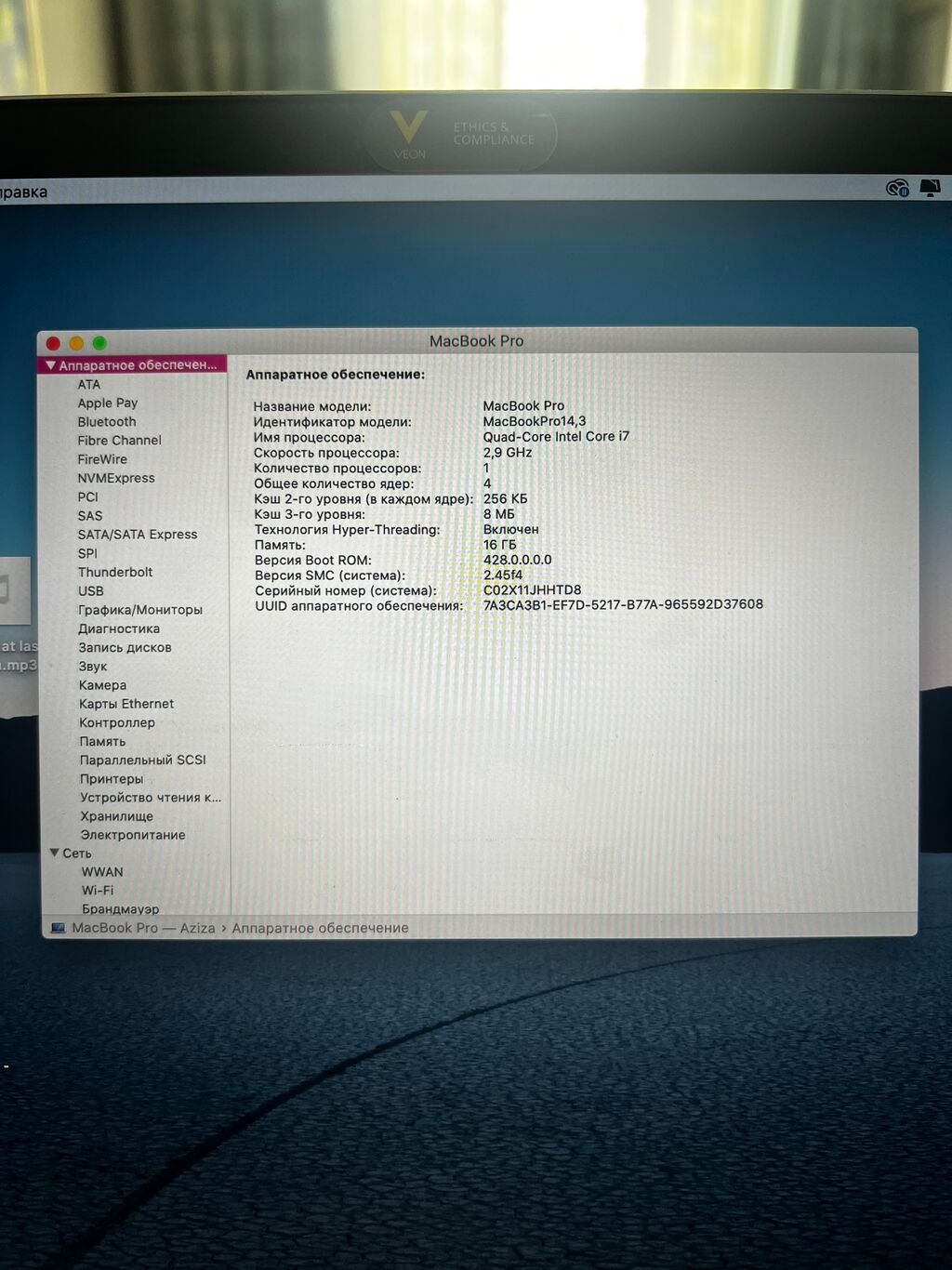Click Аппаратное обеспечение in the path bar
Screen dimensions: 952x1270
pos(320,928)
